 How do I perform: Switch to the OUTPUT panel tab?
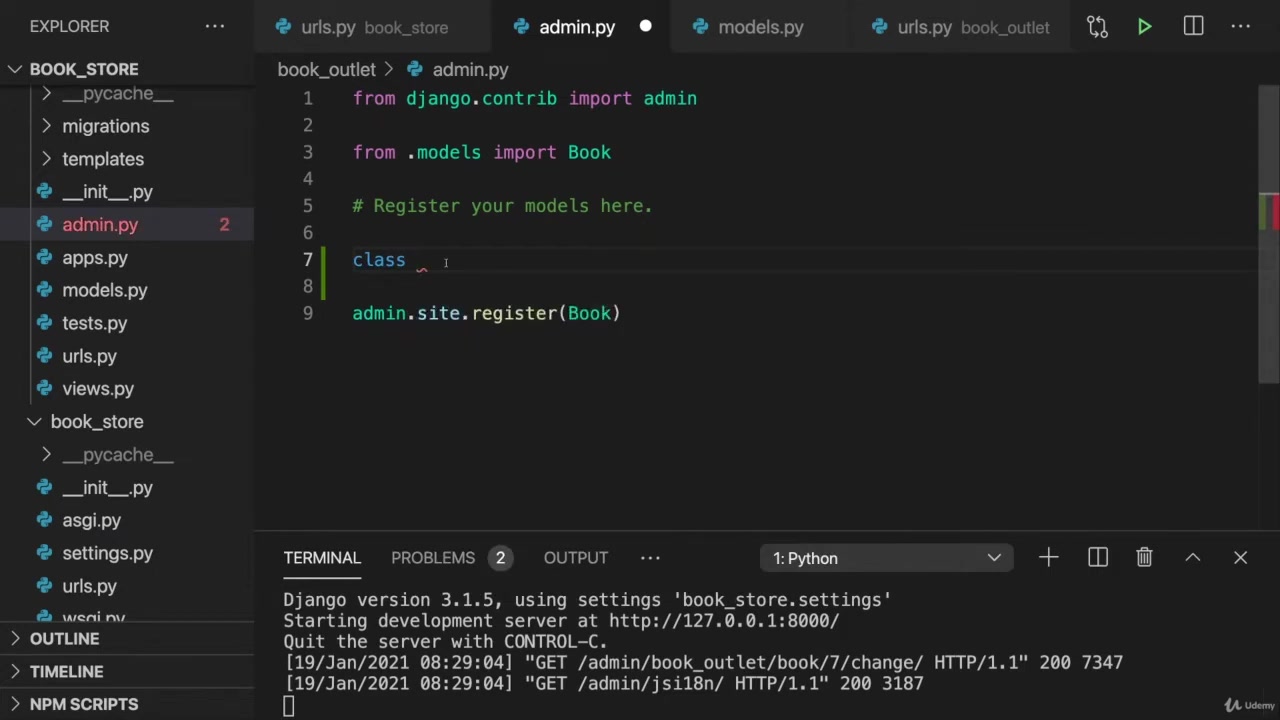tap(575, 558)
